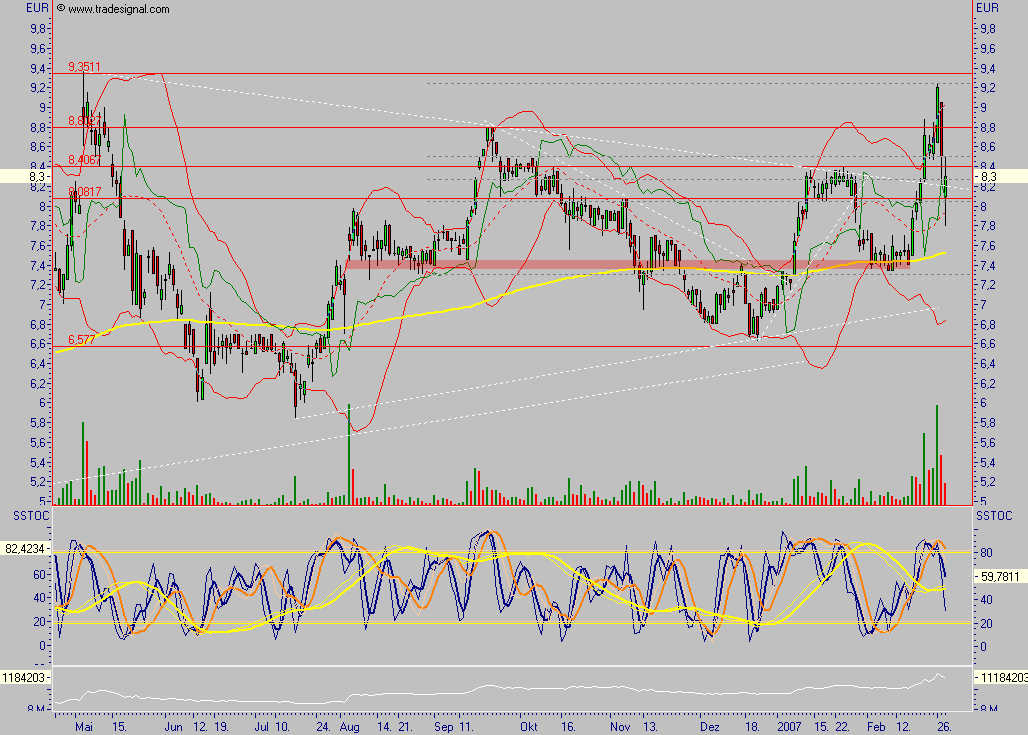Click the 6,577 support level label
Viewport: 1028px width, 735px height.
tap(81, 340)
